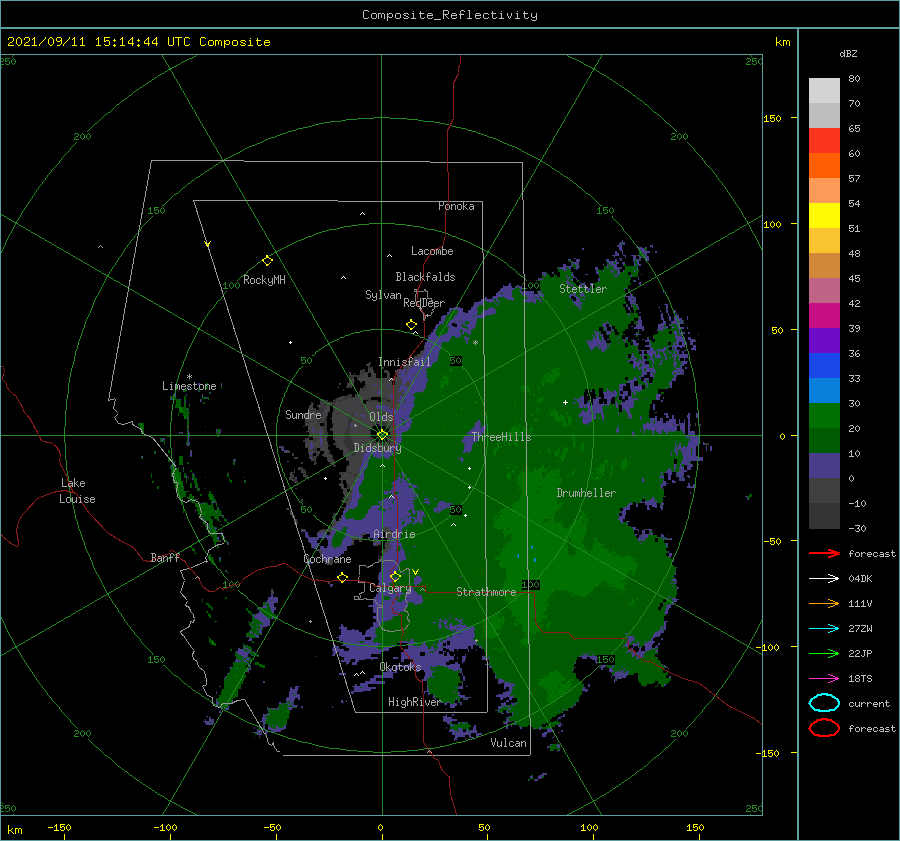Image resolution: width=900 pixels, height=841 pixels.
Task: Select the royal blue 36 dBZ swatch
Action: click(824, 365)
